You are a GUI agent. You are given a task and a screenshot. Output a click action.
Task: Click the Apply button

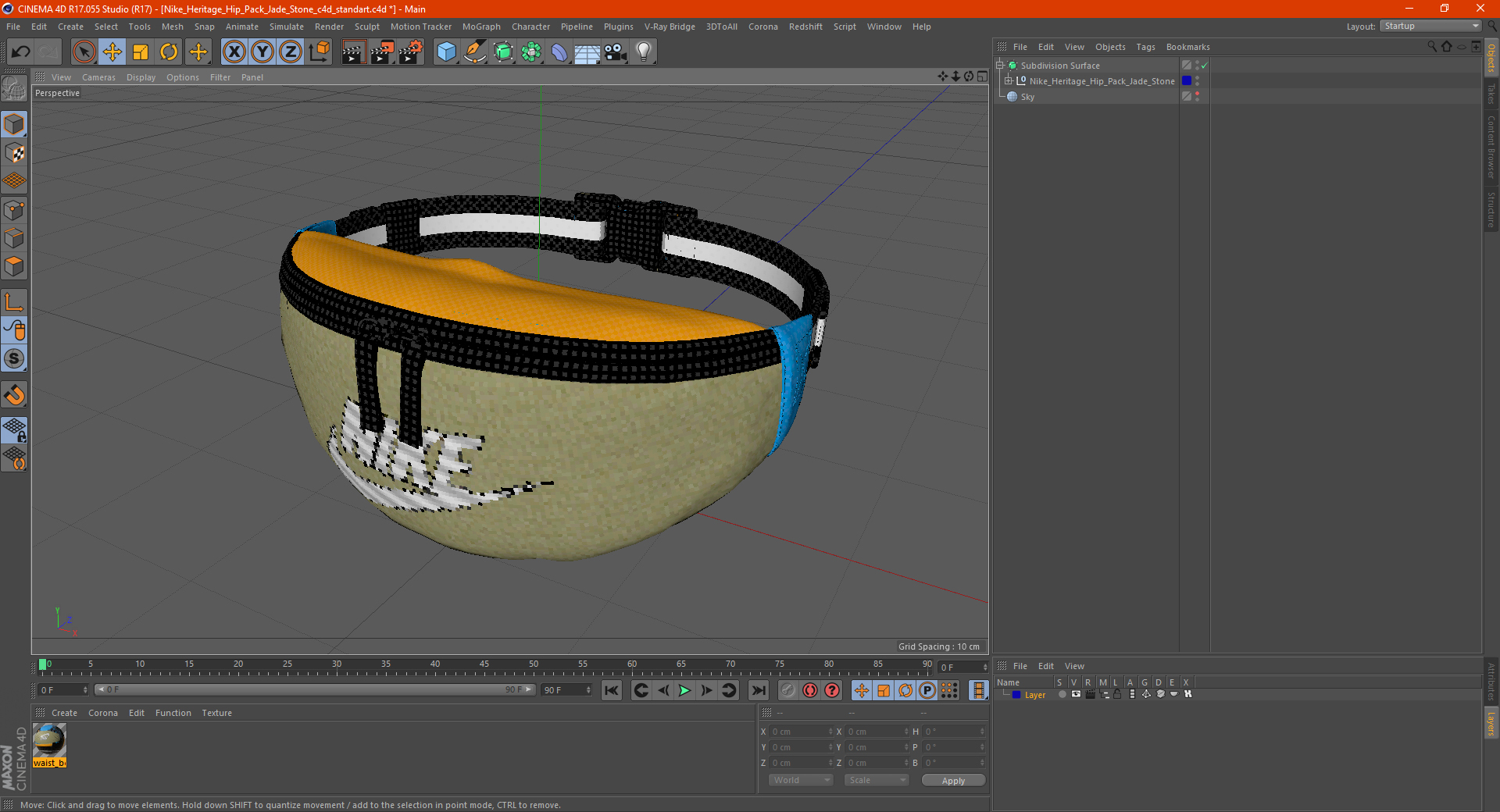point(953,781)
